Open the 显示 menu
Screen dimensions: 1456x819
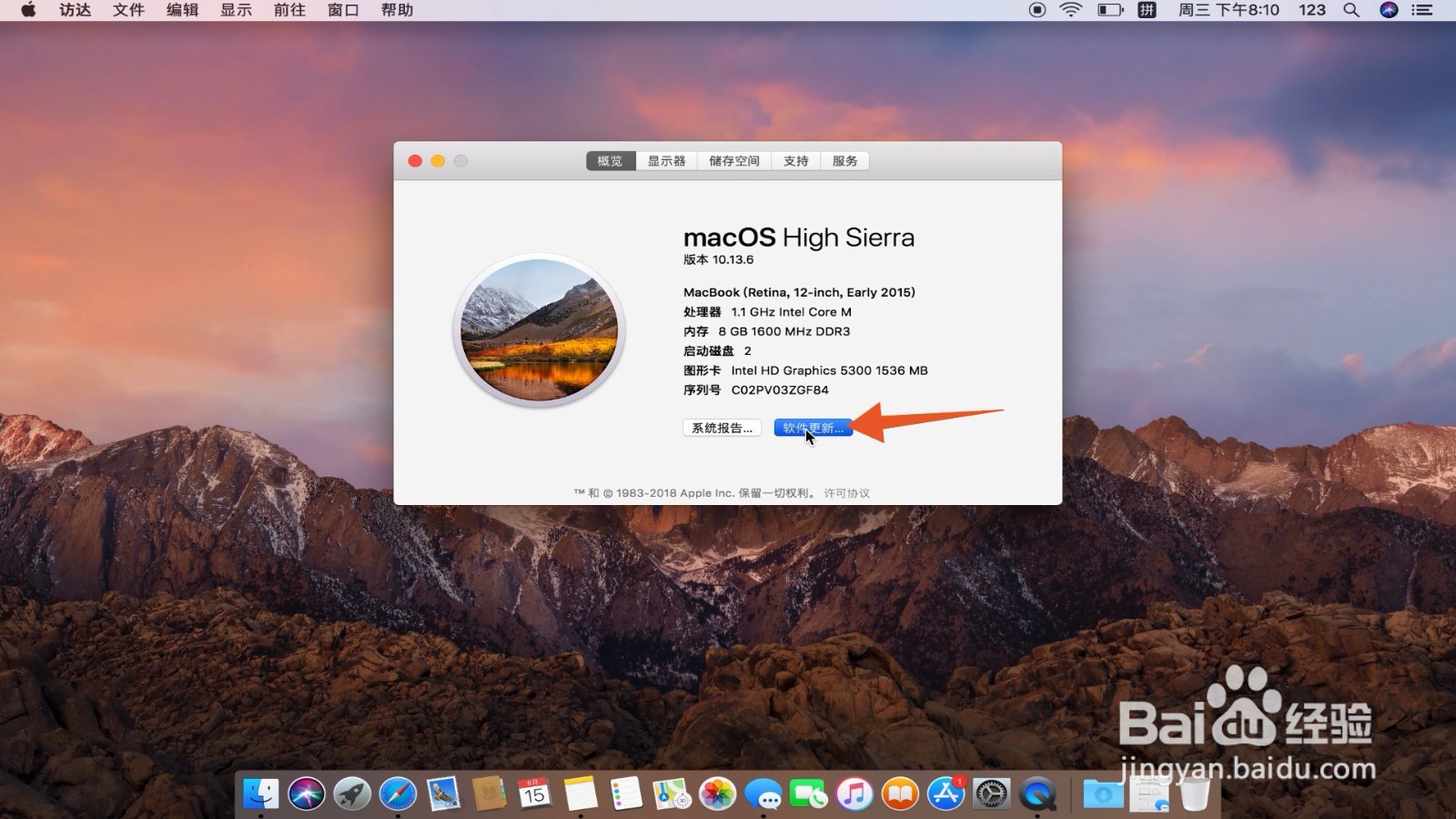click(237, 10)
